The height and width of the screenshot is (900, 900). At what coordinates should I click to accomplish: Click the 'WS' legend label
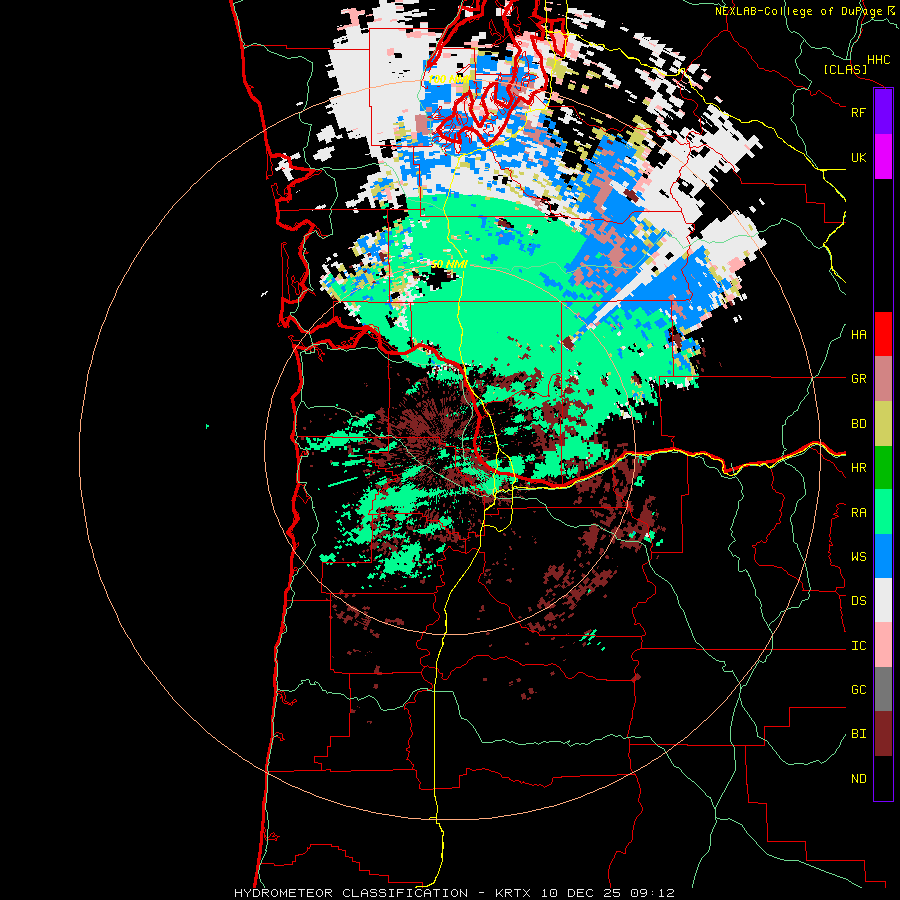click(859, 557)
